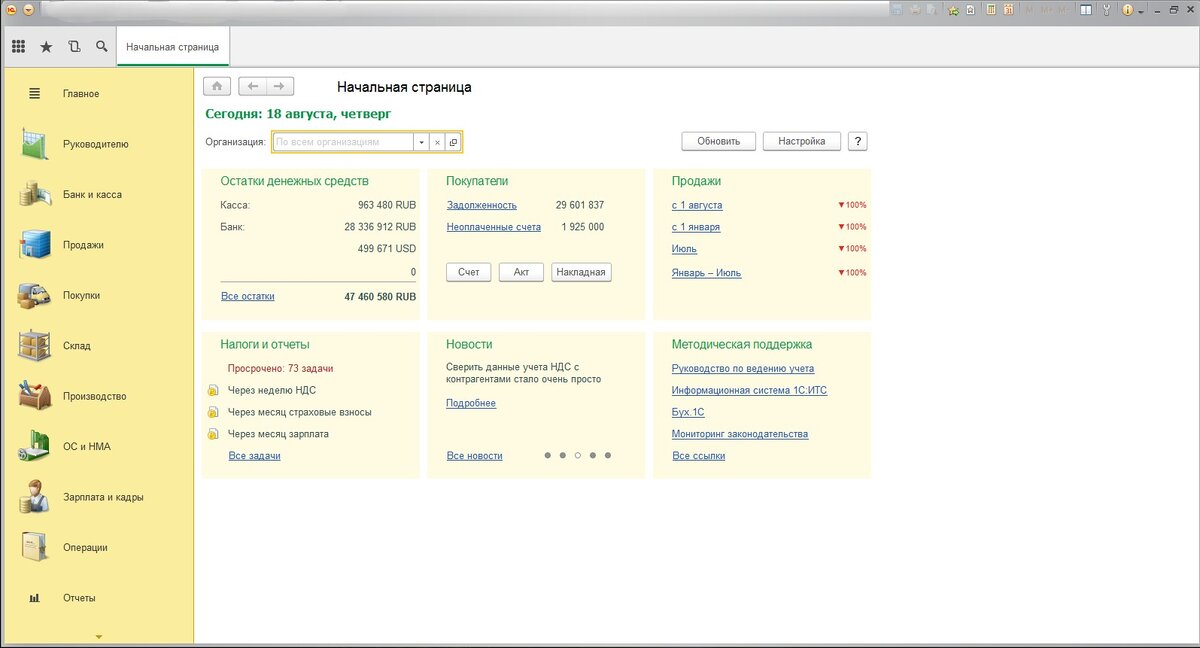This screenshot has height=648, width=1200.
Task: Open Отчеты chart icon
Action: point(35,598)
